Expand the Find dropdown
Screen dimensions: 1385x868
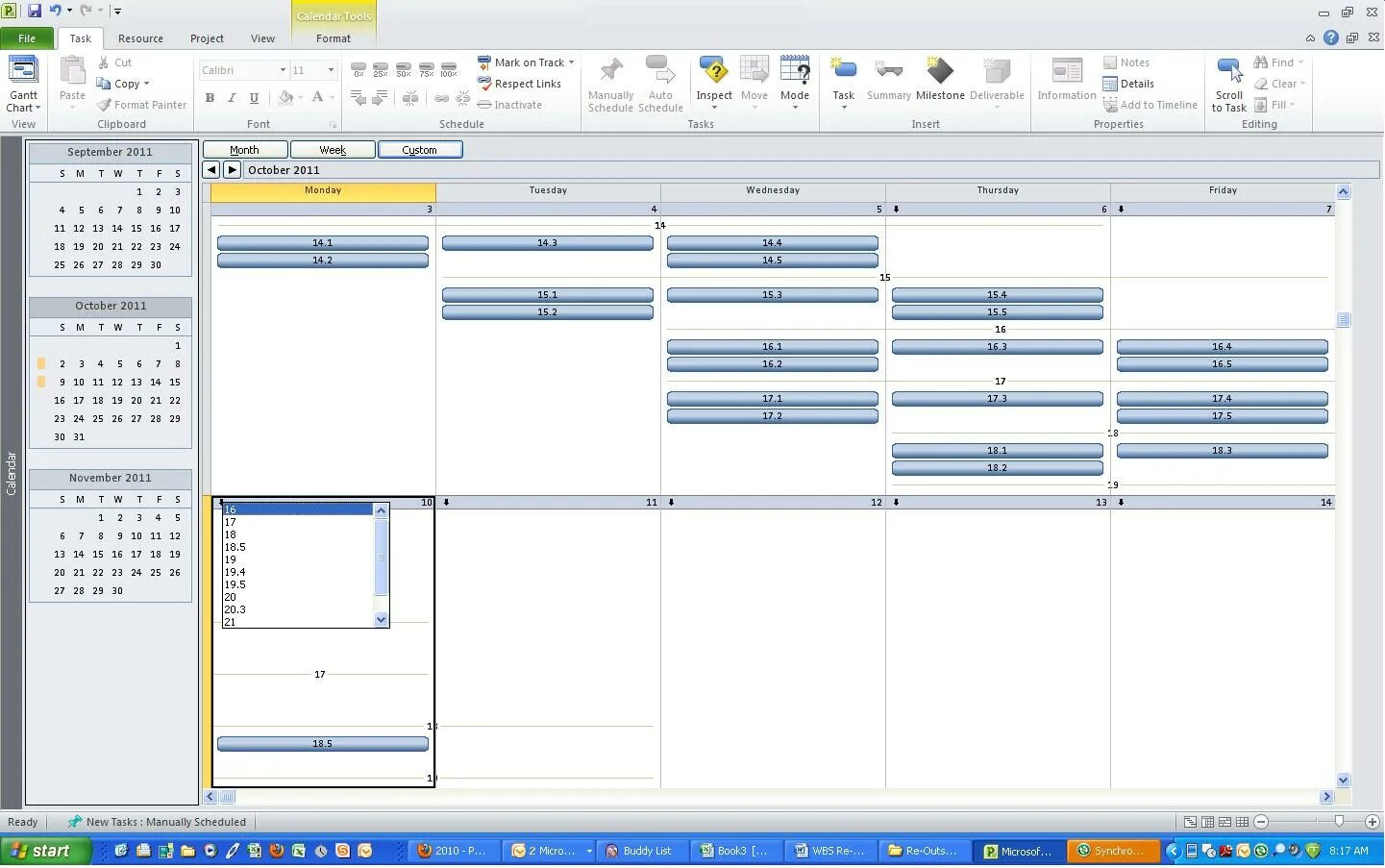point(1300,62)
